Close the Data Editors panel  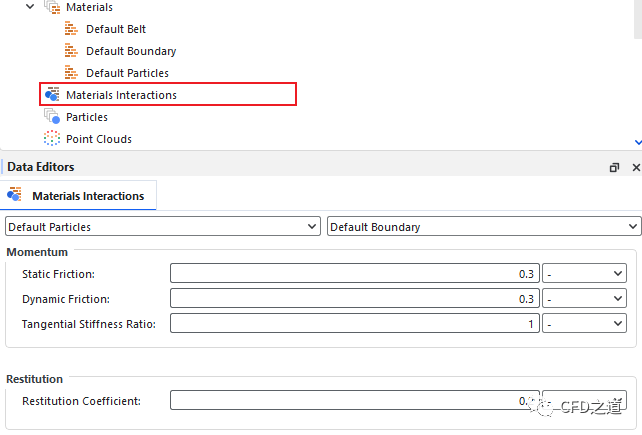coord(635,168)
